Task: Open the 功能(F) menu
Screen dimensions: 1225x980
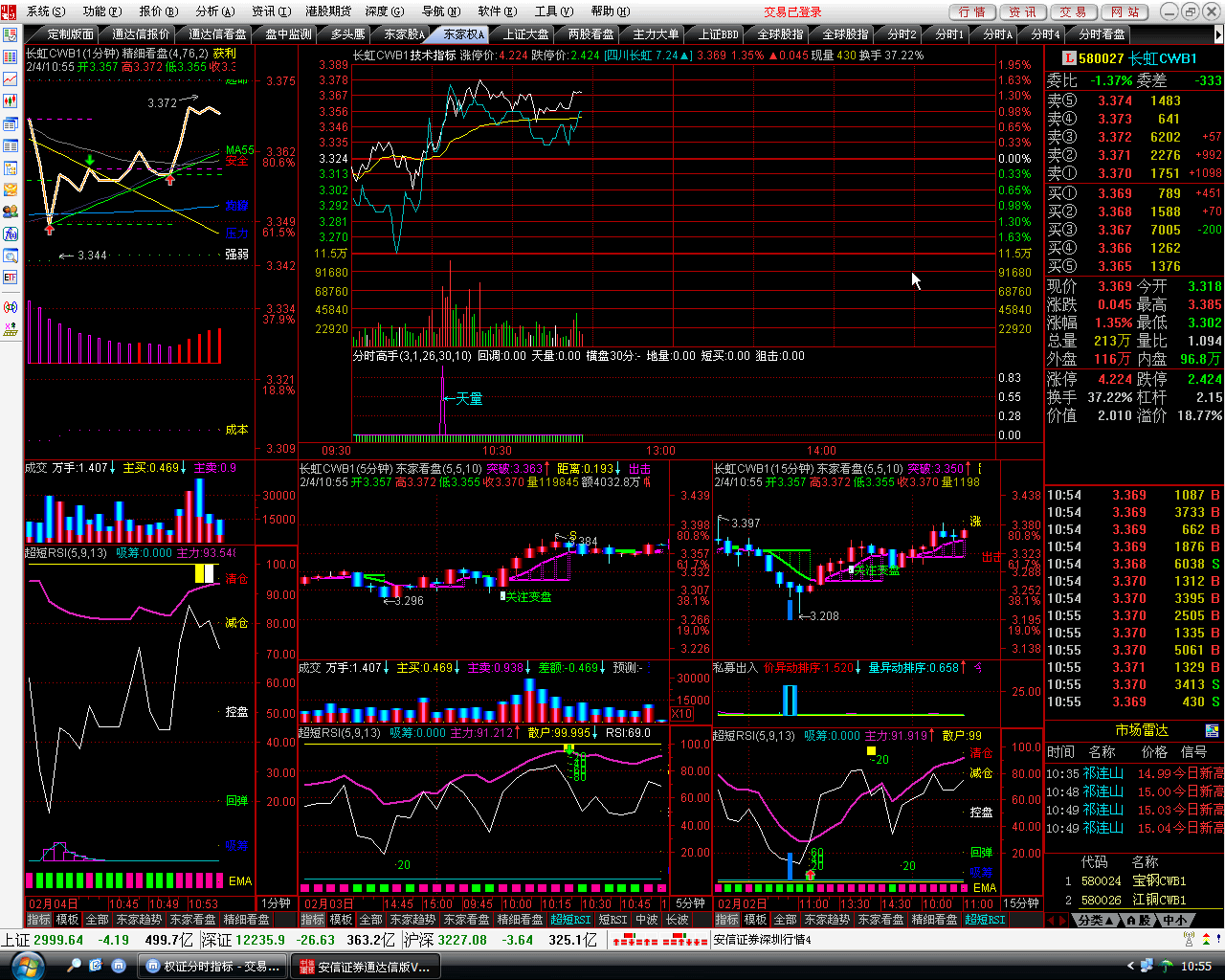Action: 102,11
